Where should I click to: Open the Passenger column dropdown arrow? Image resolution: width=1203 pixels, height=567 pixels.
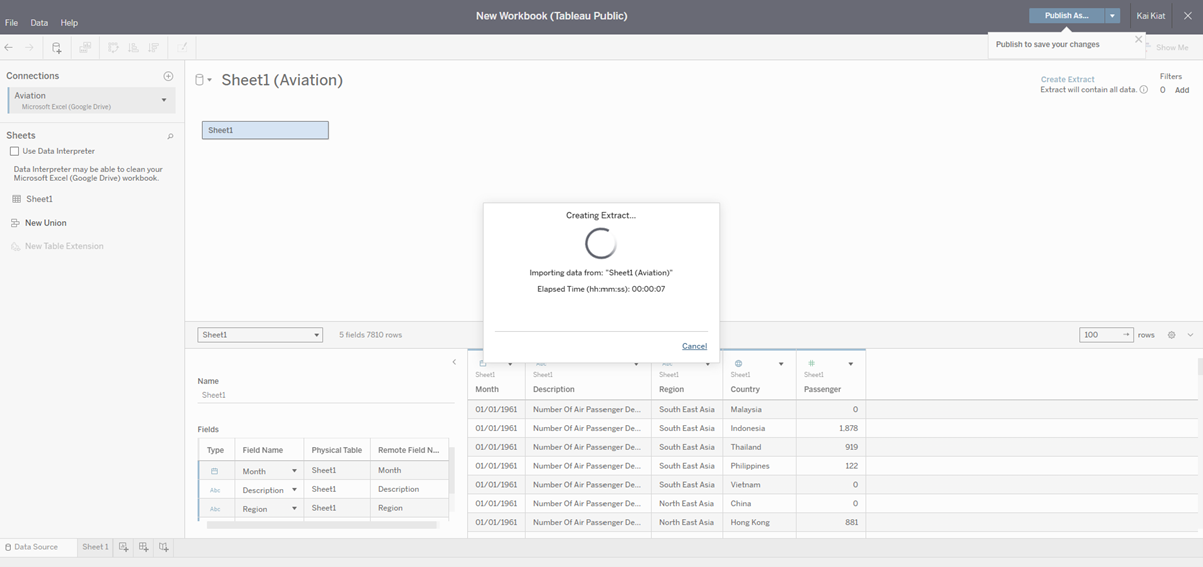pos(851,364)
